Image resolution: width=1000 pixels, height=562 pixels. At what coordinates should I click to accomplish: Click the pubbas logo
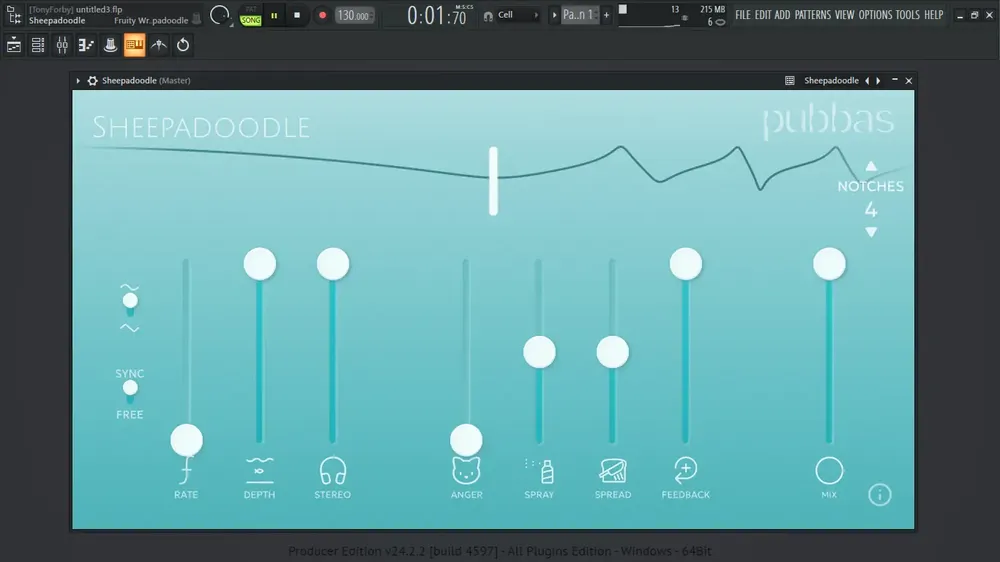click(x=828, y=122)
